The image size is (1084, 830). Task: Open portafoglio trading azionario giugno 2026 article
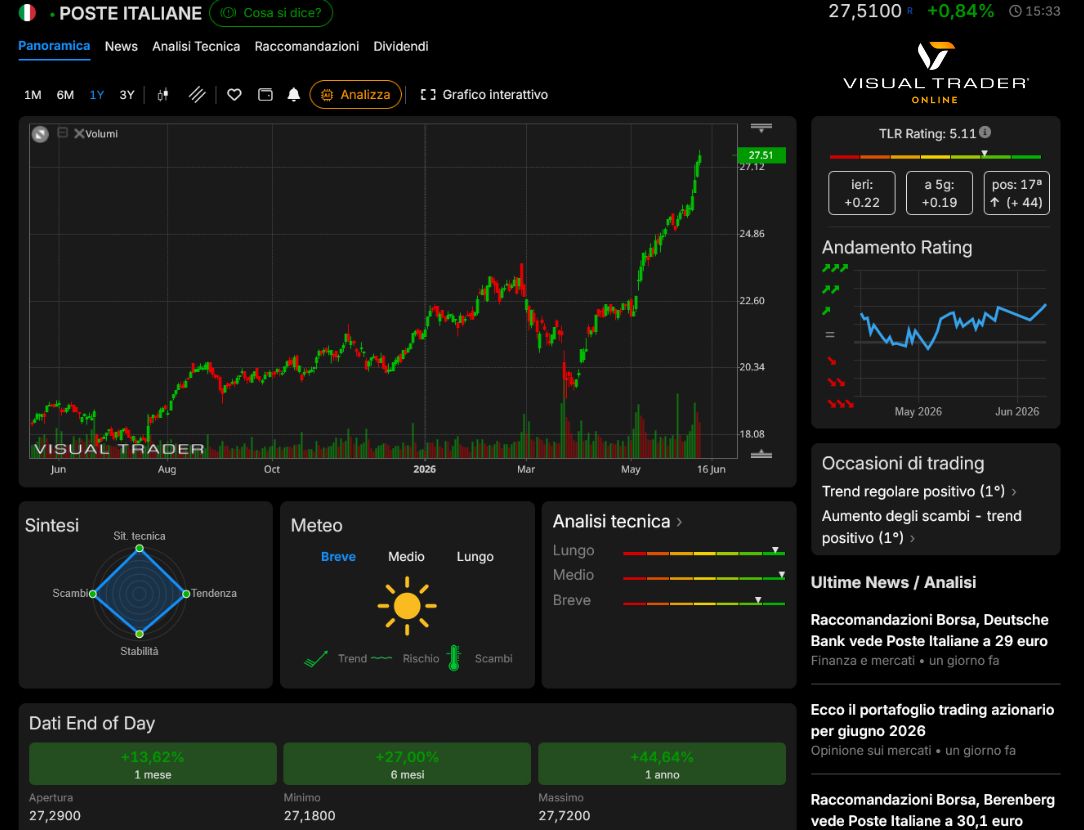pyautogui.click(x=932, y=720)
